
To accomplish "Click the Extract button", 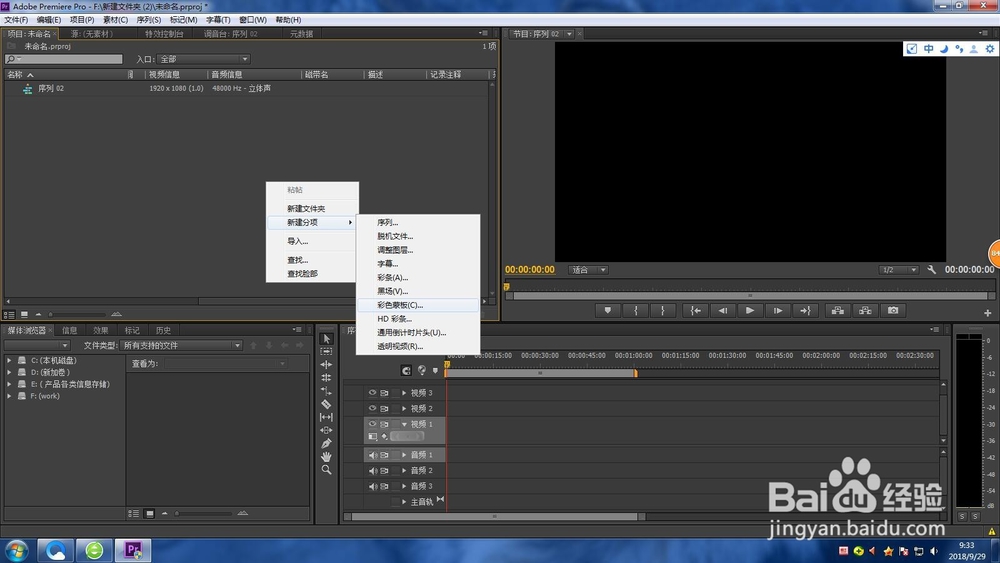I will pos(865,311).
